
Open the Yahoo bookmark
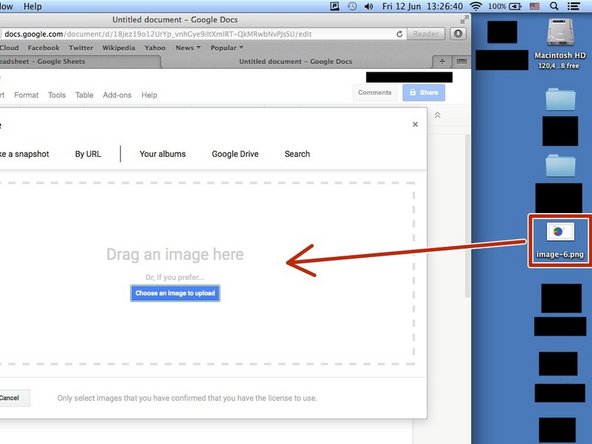coord(155,48)
